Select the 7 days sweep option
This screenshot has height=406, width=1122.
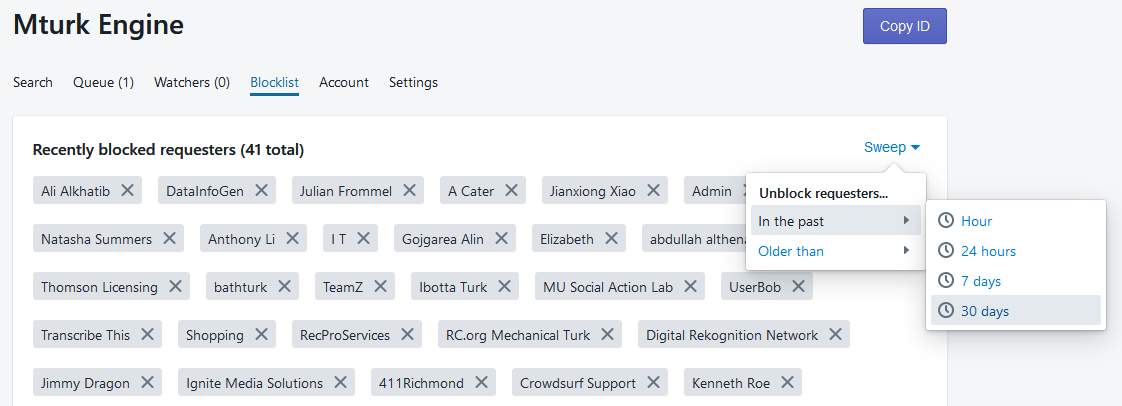tap(980, 281)
